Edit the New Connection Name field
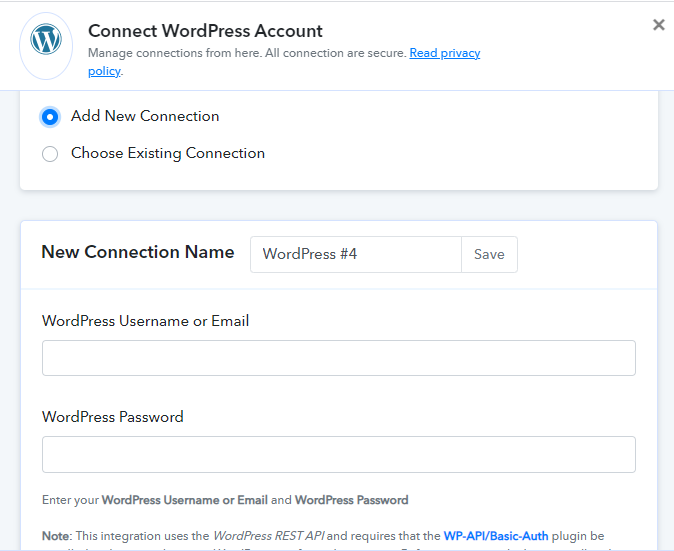 (356, 254)
